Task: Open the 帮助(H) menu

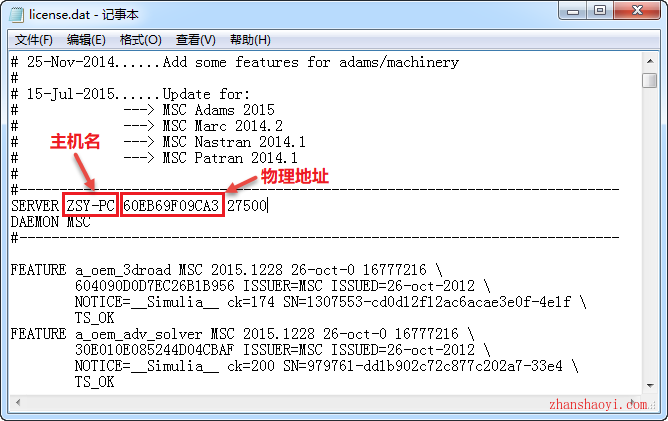Action: point(250,40)
